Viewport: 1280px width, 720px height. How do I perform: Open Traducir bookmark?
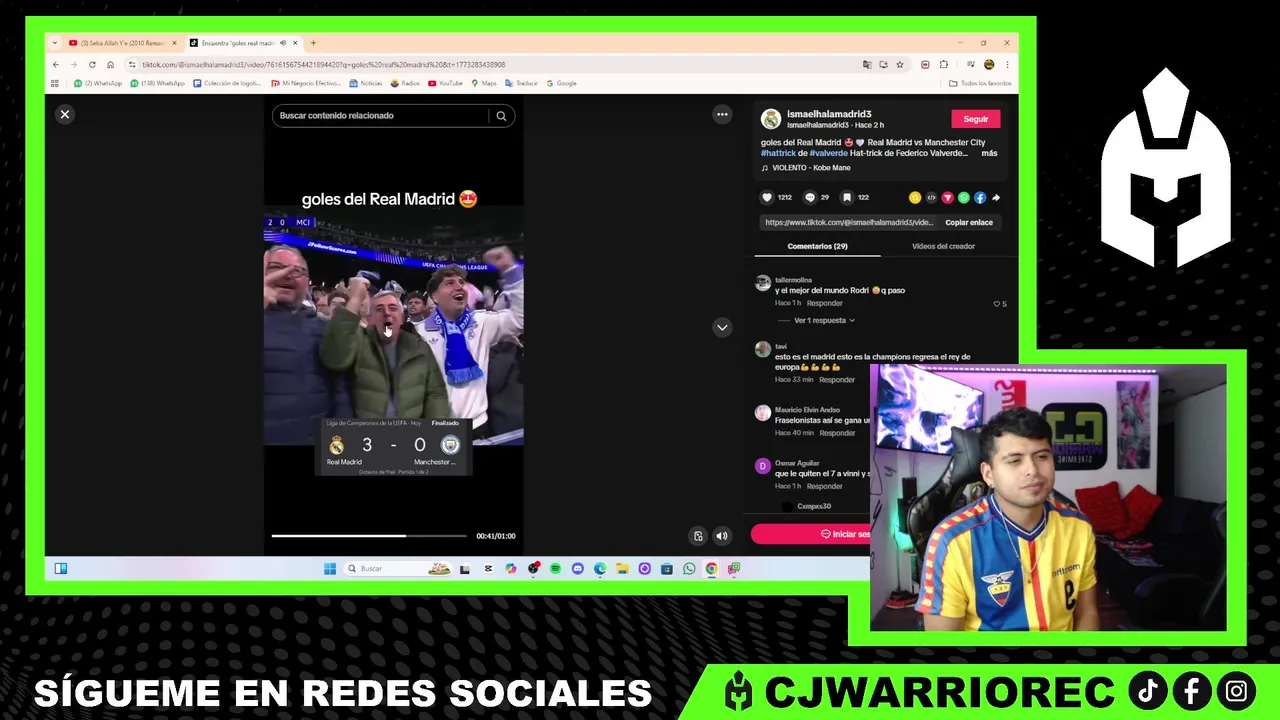pyautogui.click(x=522, y=83)
